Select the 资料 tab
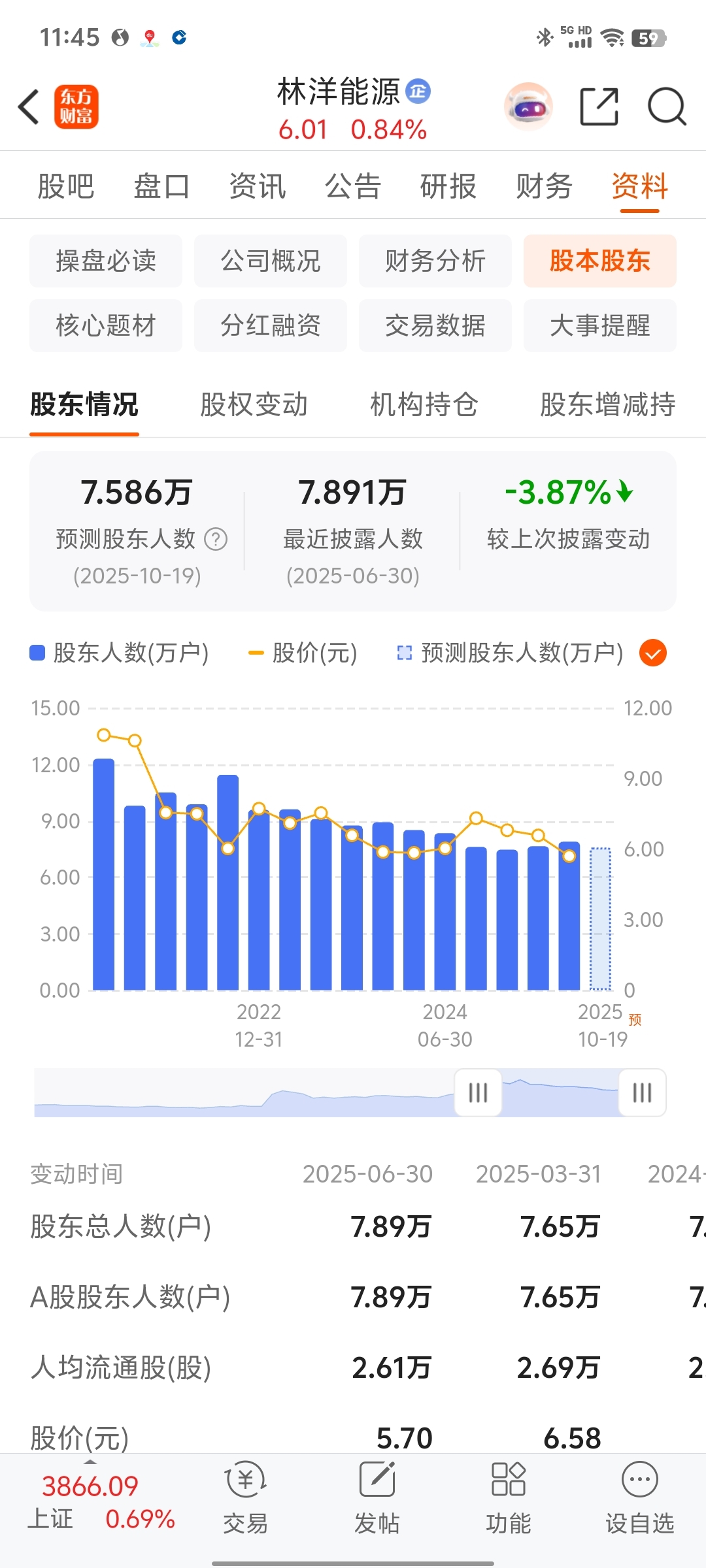The height and width of the screenshot is (1568, 706). (640, 186)
